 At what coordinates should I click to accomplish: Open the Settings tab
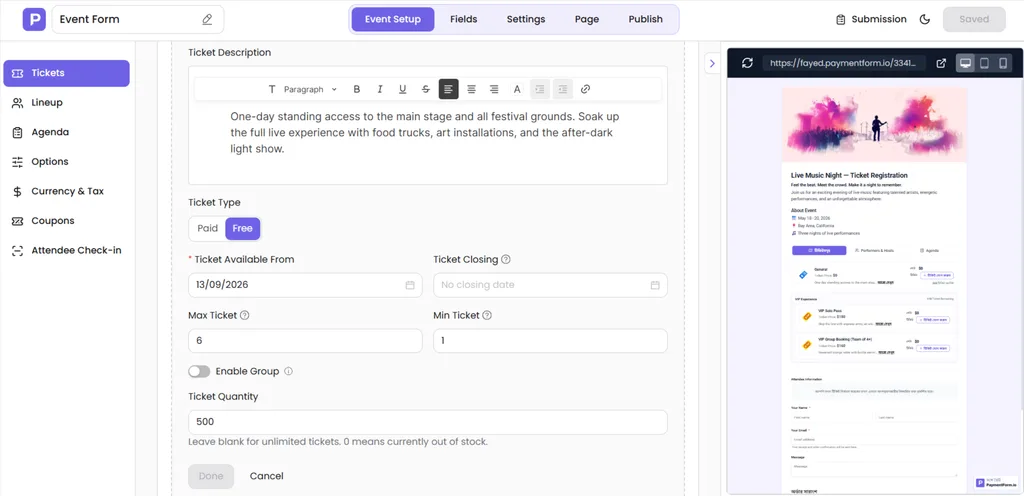526,19
